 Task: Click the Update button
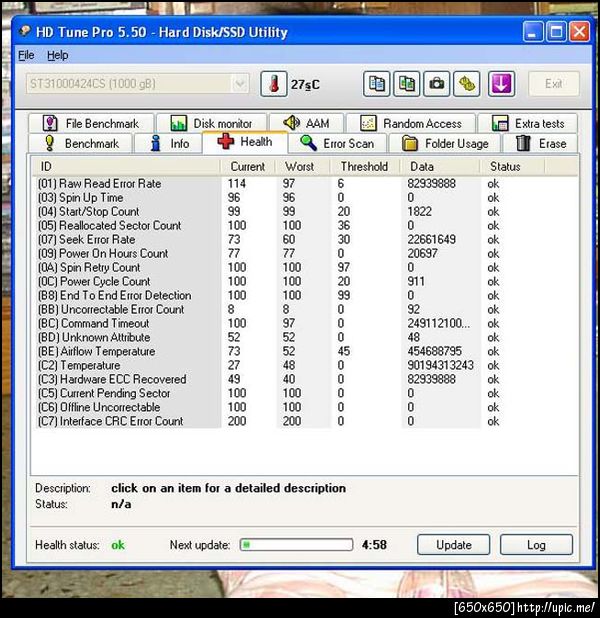453,545
